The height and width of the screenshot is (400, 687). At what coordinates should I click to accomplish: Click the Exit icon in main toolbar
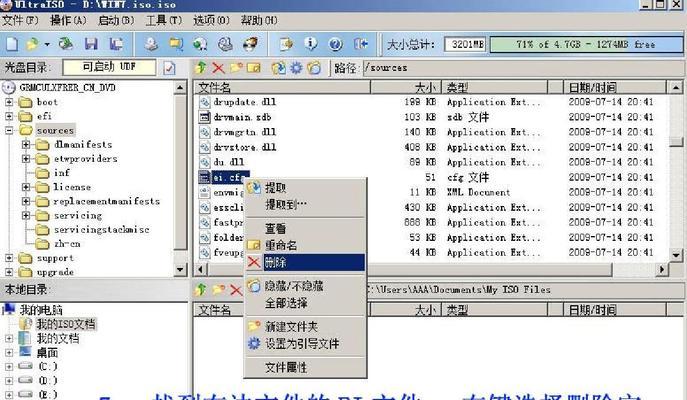[361, 44]
